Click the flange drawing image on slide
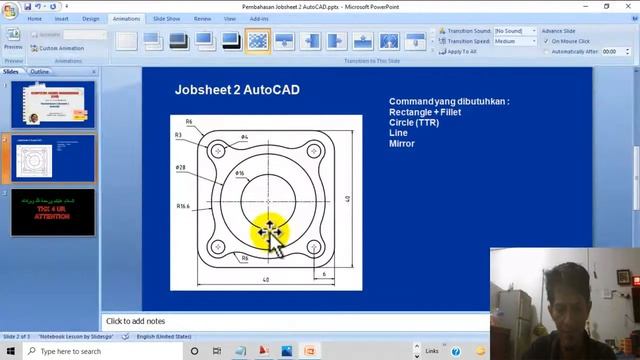 point(266,203)
